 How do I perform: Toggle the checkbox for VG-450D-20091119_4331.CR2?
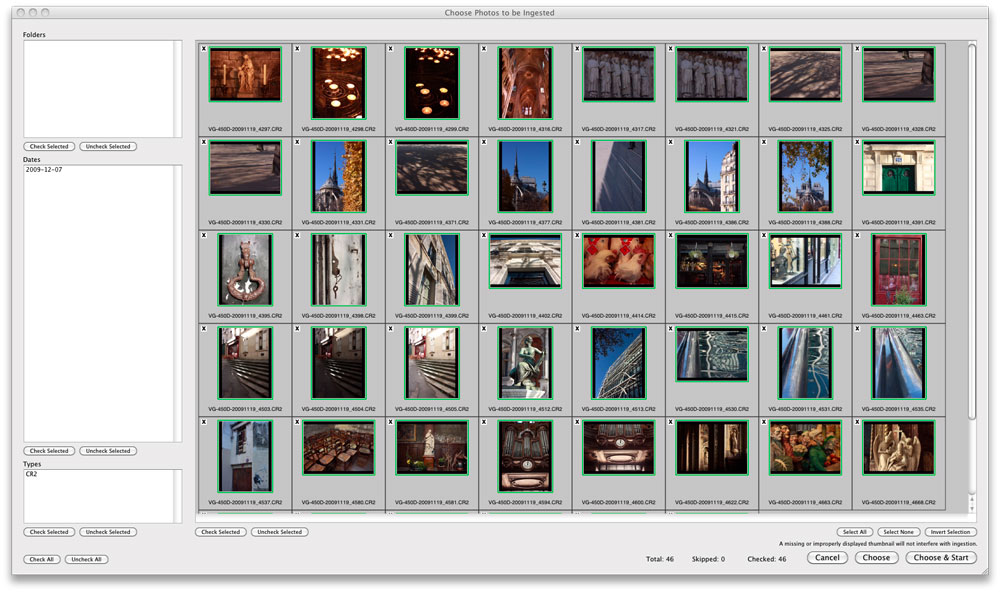[297, 142]
